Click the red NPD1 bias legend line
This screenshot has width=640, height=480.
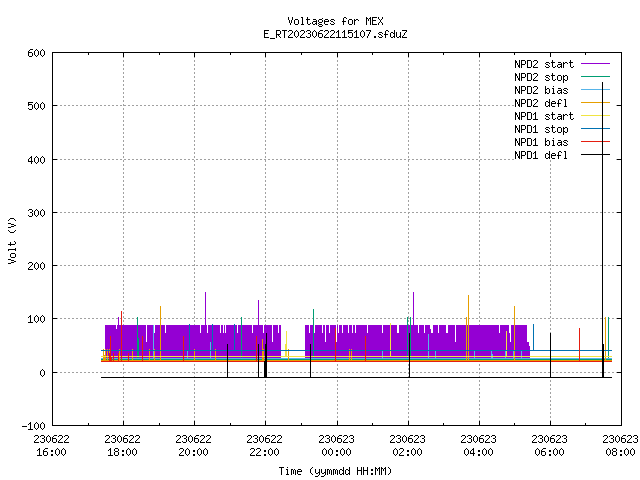tap(595, 142)
